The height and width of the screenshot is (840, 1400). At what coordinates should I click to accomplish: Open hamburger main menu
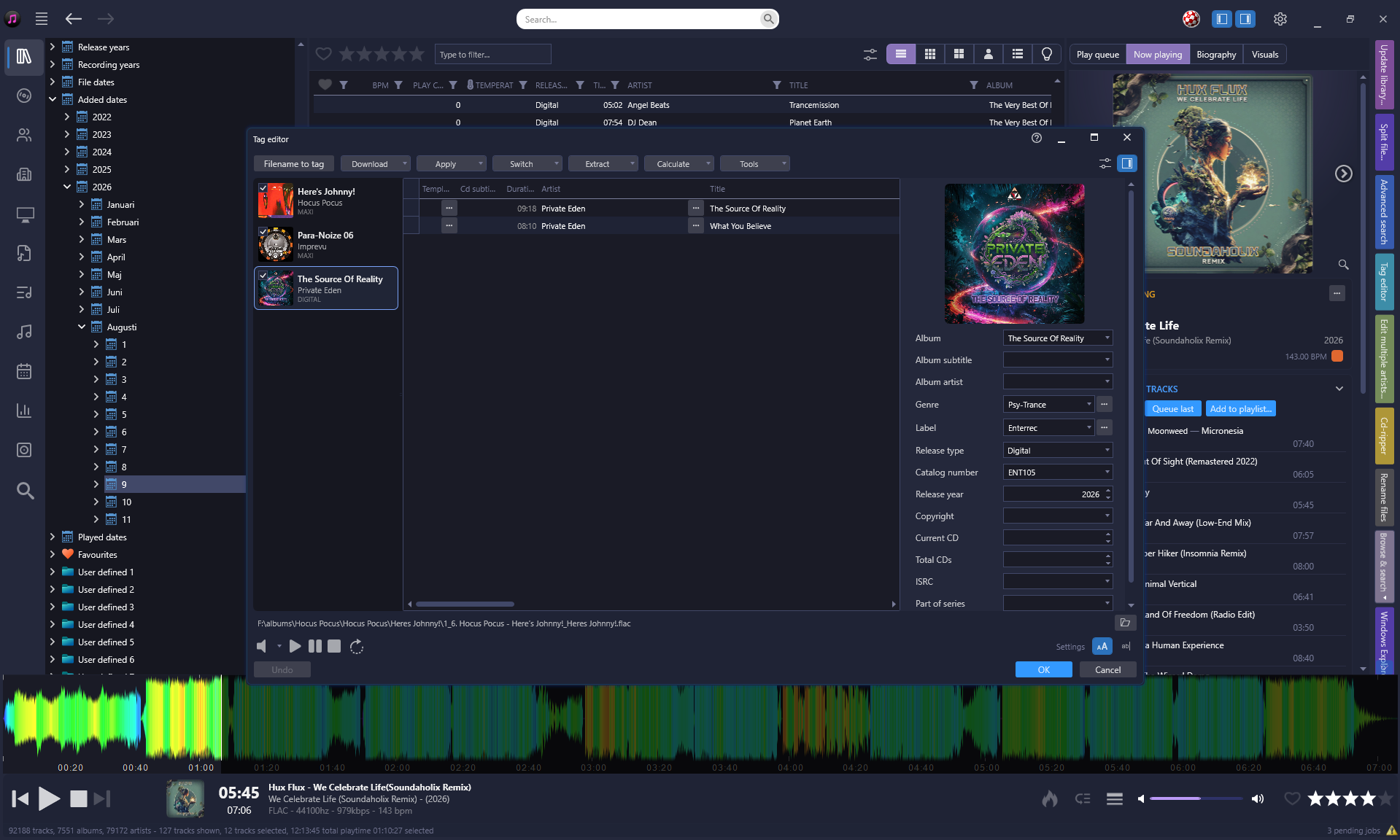(42, 19)
